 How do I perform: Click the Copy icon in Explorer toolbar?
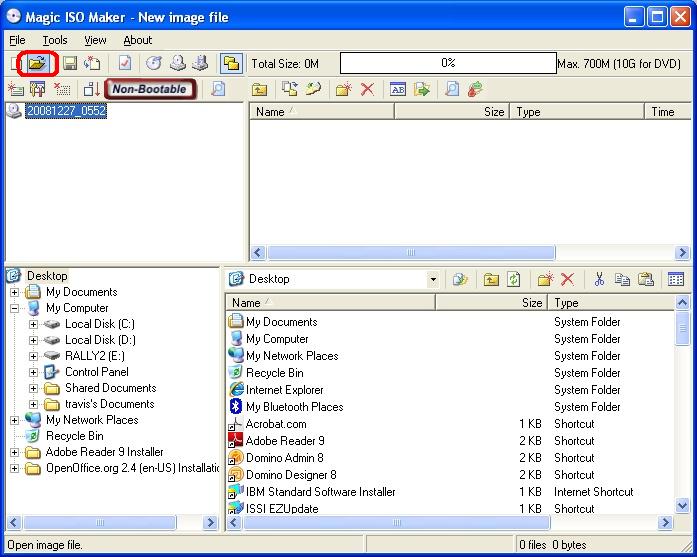tap(622, 280)
